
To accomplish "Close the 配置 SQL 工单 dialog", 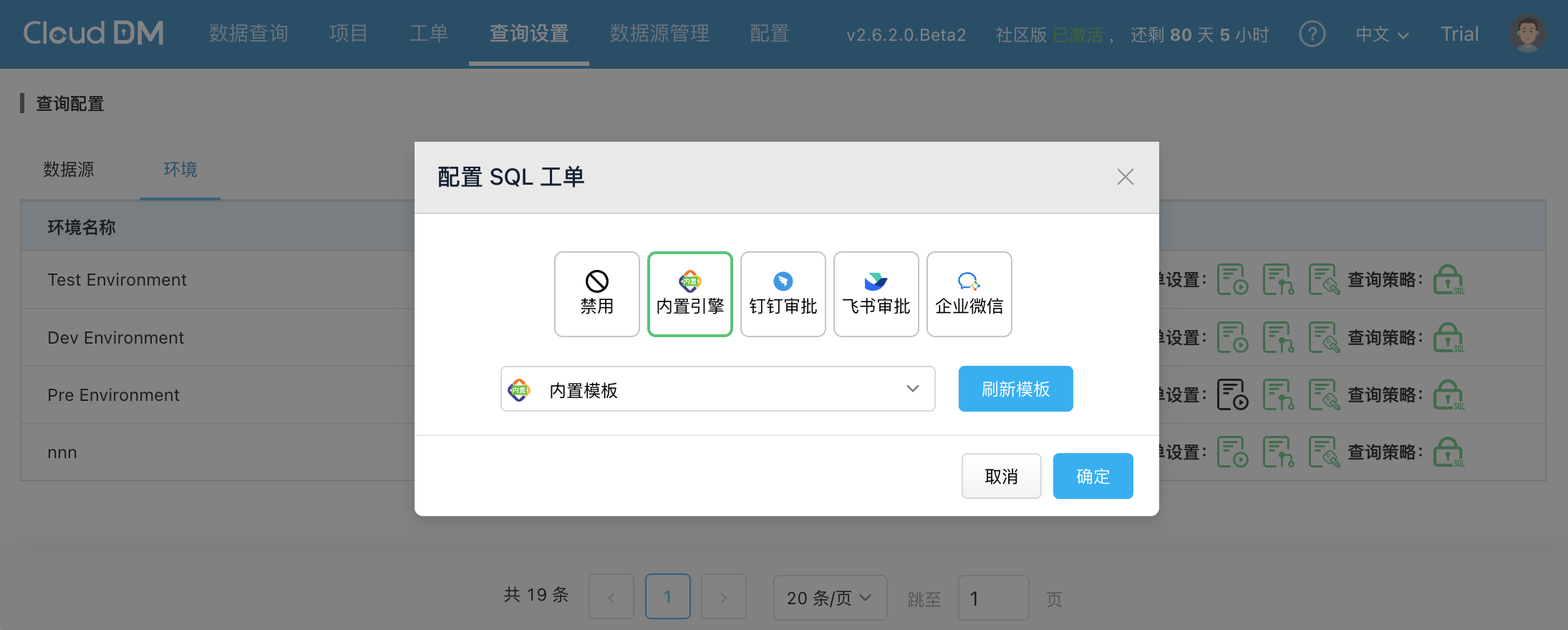I will [x=1125, y=177].
